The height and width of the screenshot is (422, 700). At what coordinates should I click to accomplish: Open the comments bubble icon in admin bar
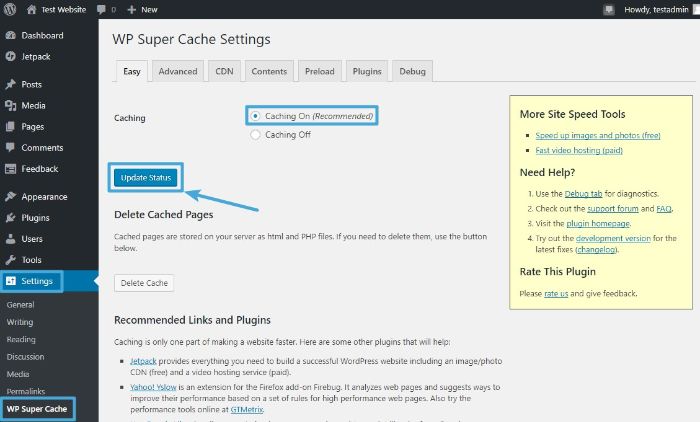(x=101, y=9)
